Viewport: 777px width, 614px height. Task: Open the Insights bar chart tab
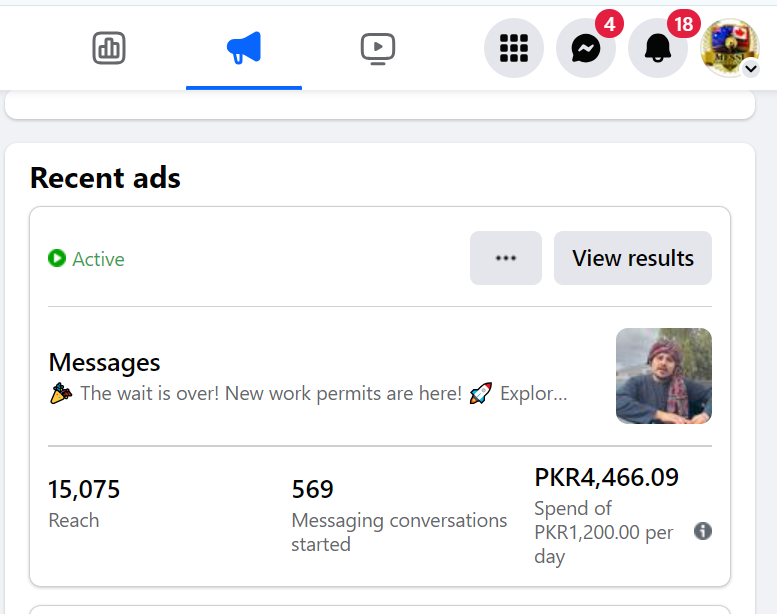click(108, 48)
